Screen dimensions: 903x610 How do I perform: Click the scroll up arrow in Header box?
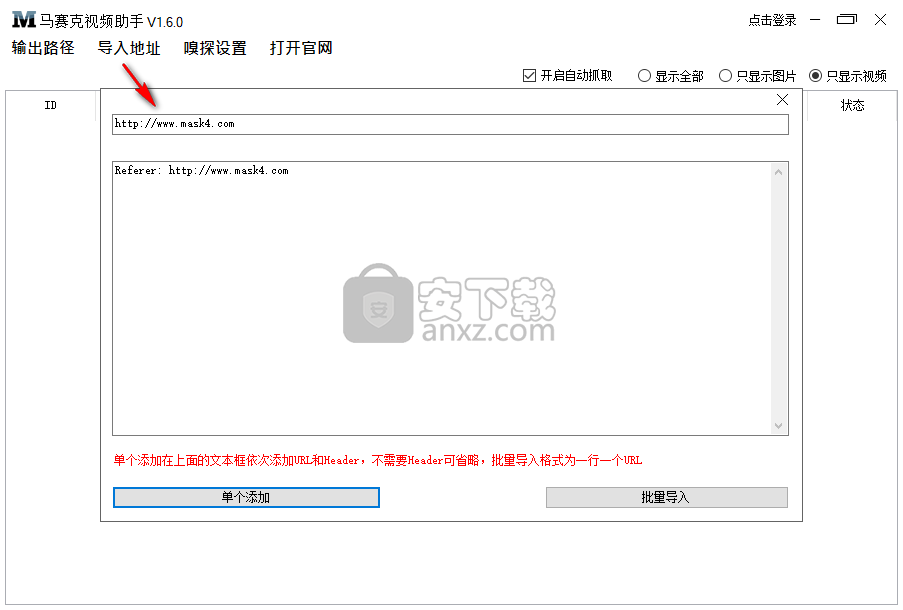[x=779, y=172]
